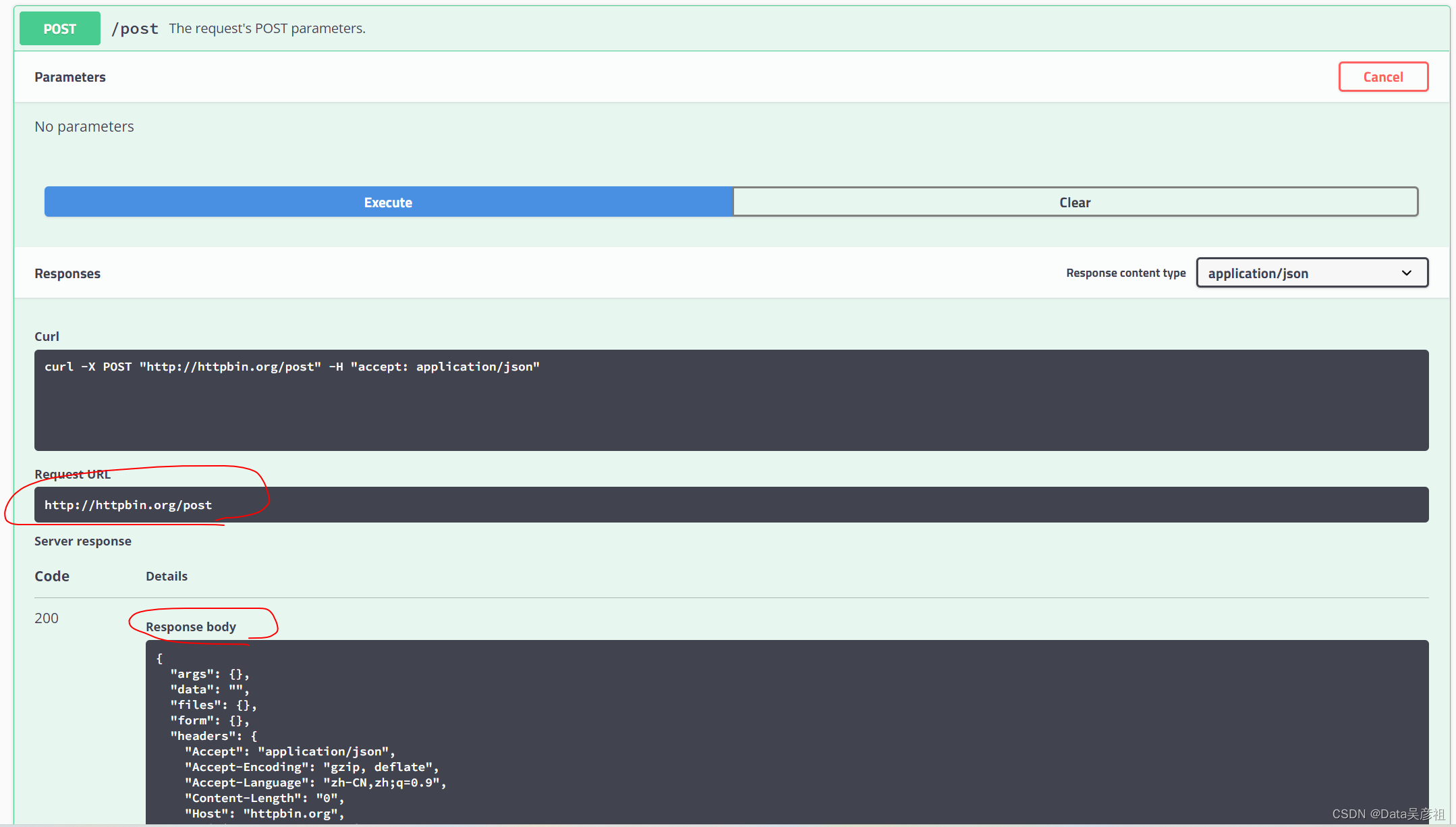Click the "form": {} line in response

pyautogui.click(x=210, y=720)
